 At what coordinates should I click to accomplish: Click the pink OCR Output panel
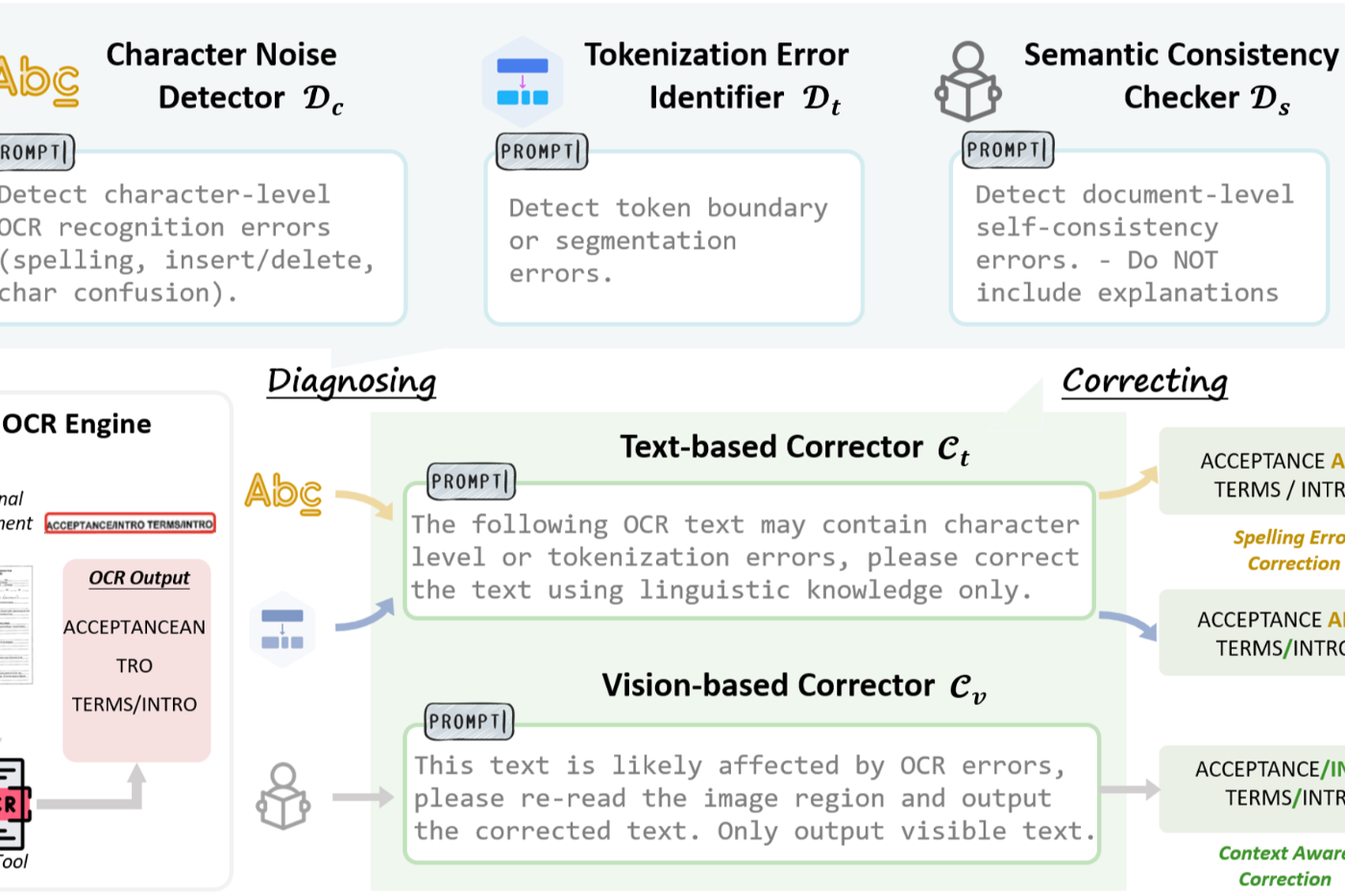[136, 661]
